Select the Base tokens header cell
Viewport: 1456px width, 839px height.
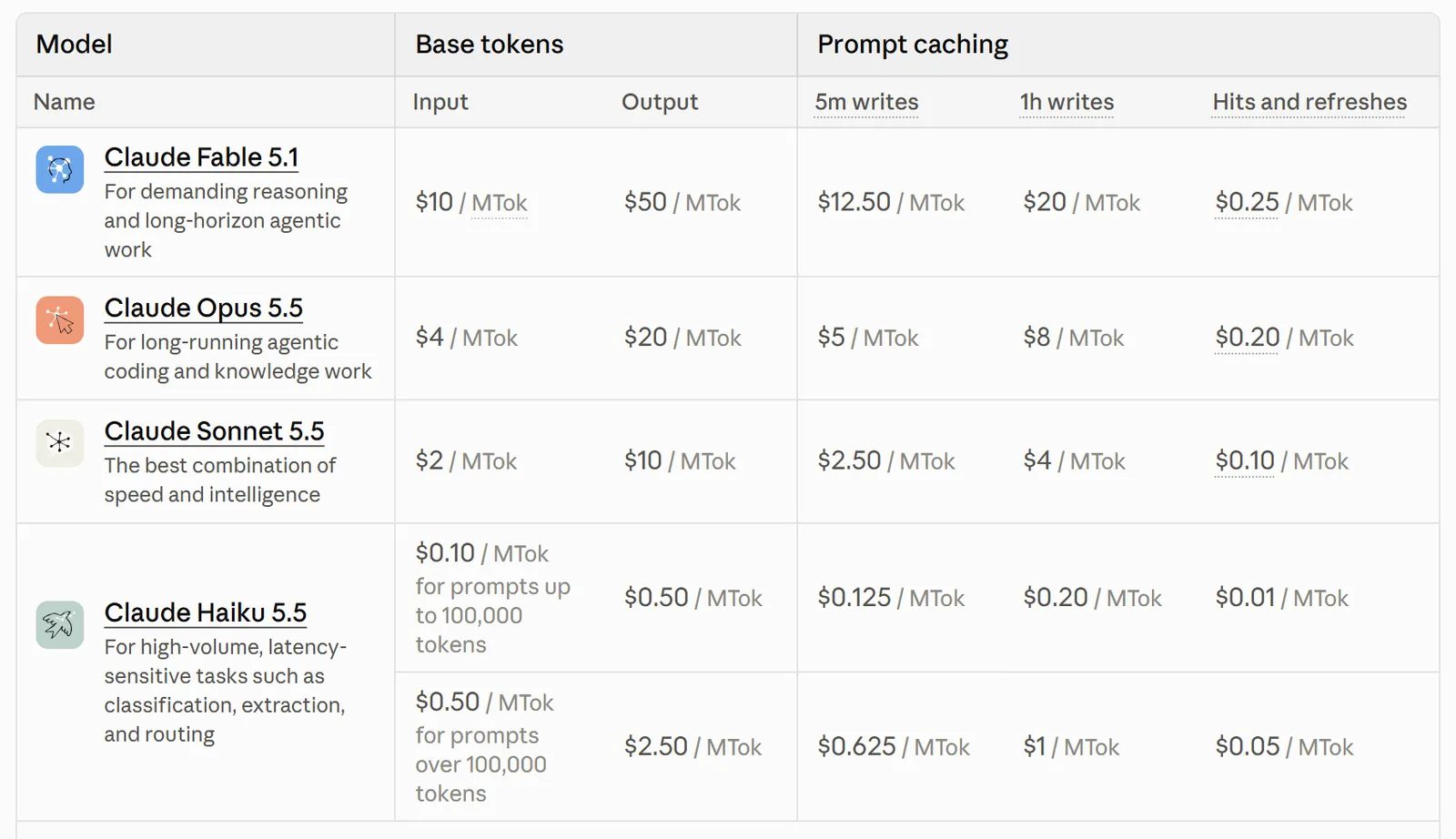pyautogui.click(x=596, y=45)
